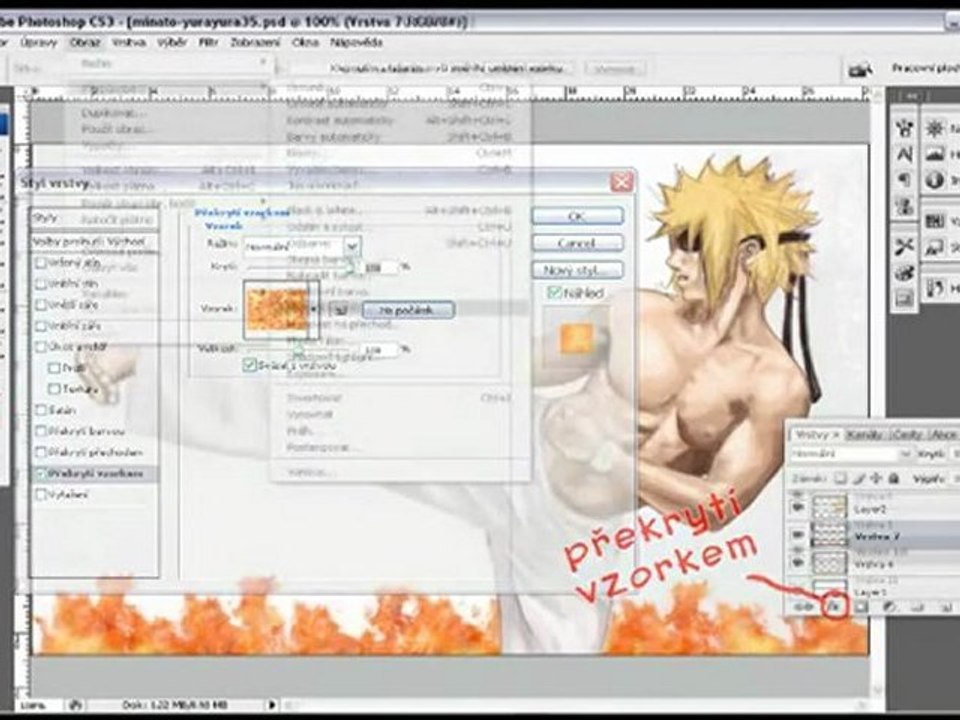Screen dimensions: 960x720
Task: Open the sunburst Navigator panel icon in dock
Action: pyautogui.click(x=934, y=128)
